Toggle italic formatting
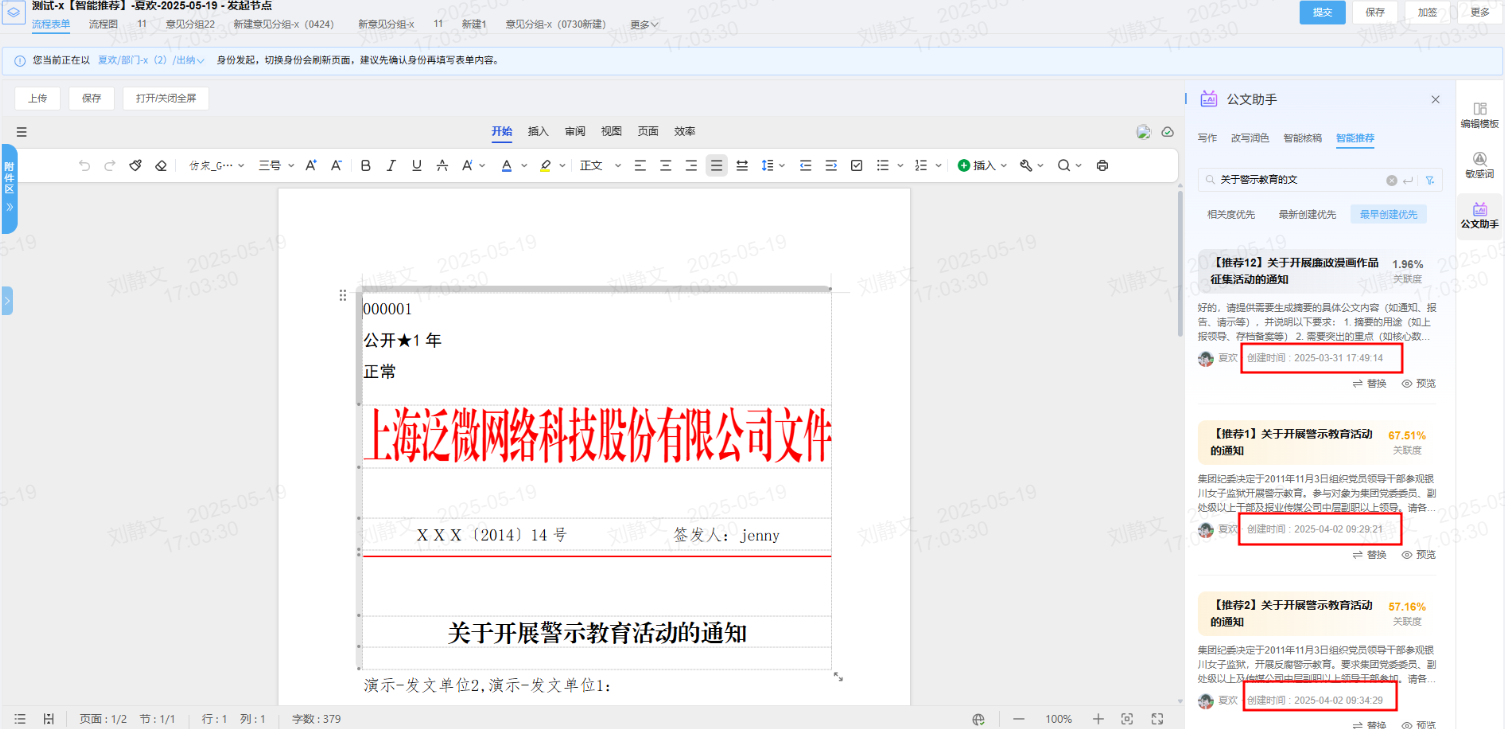1505x729 pixels. [391, 166]
